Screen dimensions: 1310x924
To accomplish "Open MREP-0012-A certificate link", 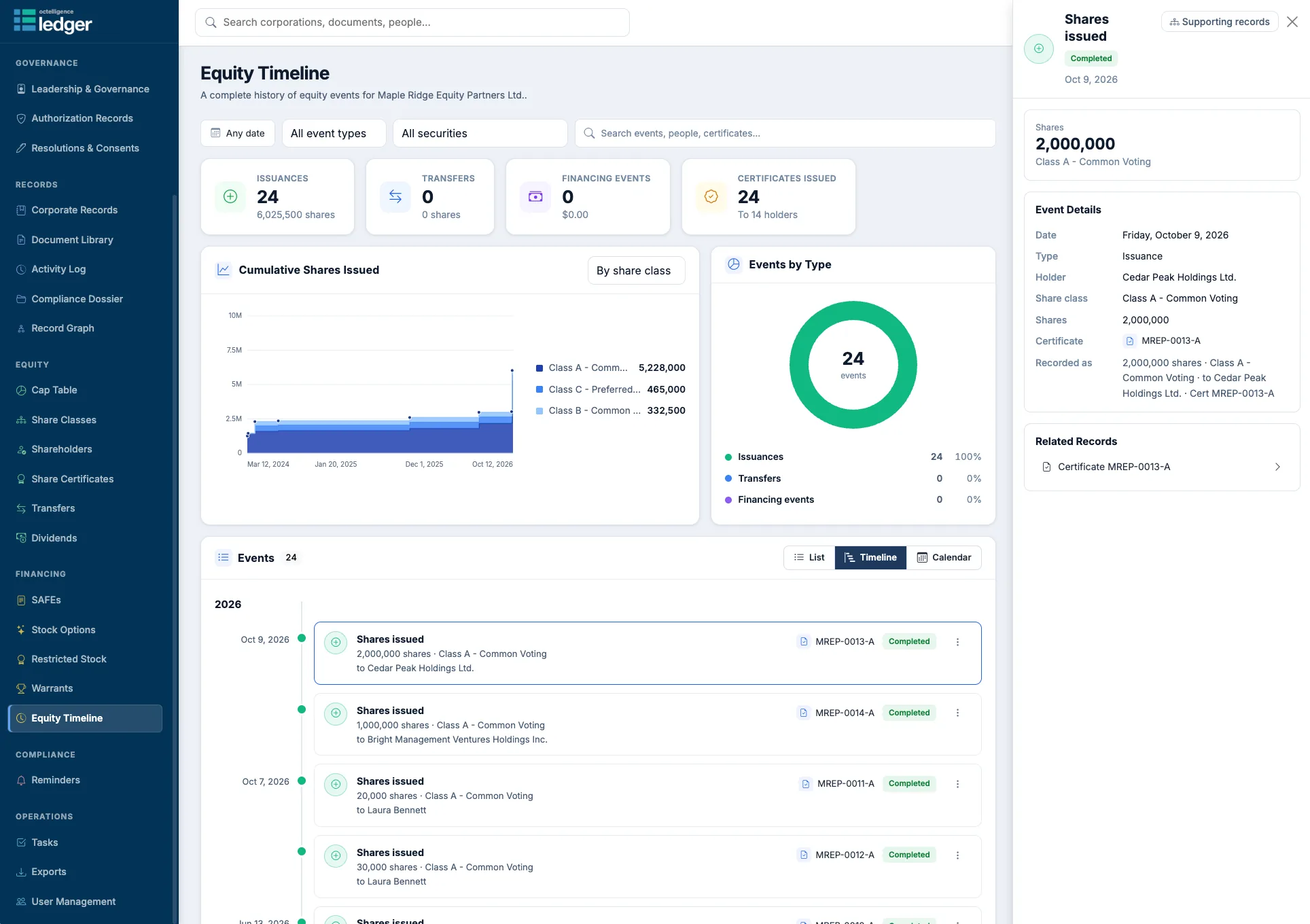I will click(x=836, y=855).
